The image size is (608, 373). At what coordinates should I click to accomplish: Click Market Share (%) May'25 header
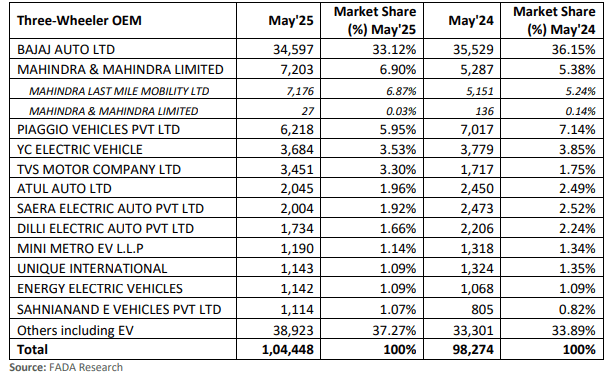(x=372, y=21)
